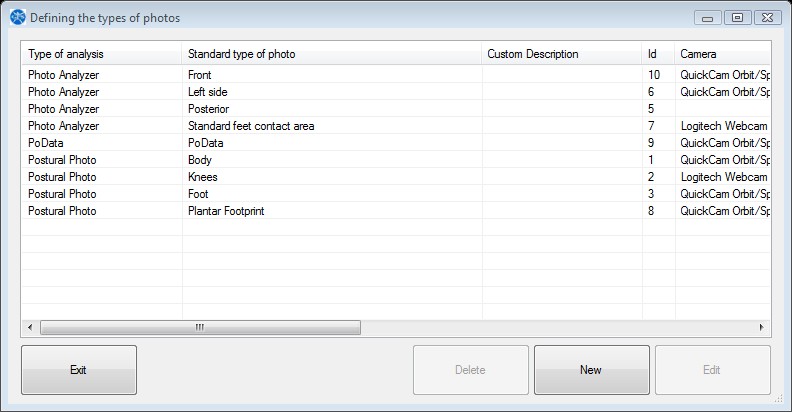This screenshot has height=412, width=792.
Task: Click the Id column header
Action: pyautogui.click(x=658, y=54)
